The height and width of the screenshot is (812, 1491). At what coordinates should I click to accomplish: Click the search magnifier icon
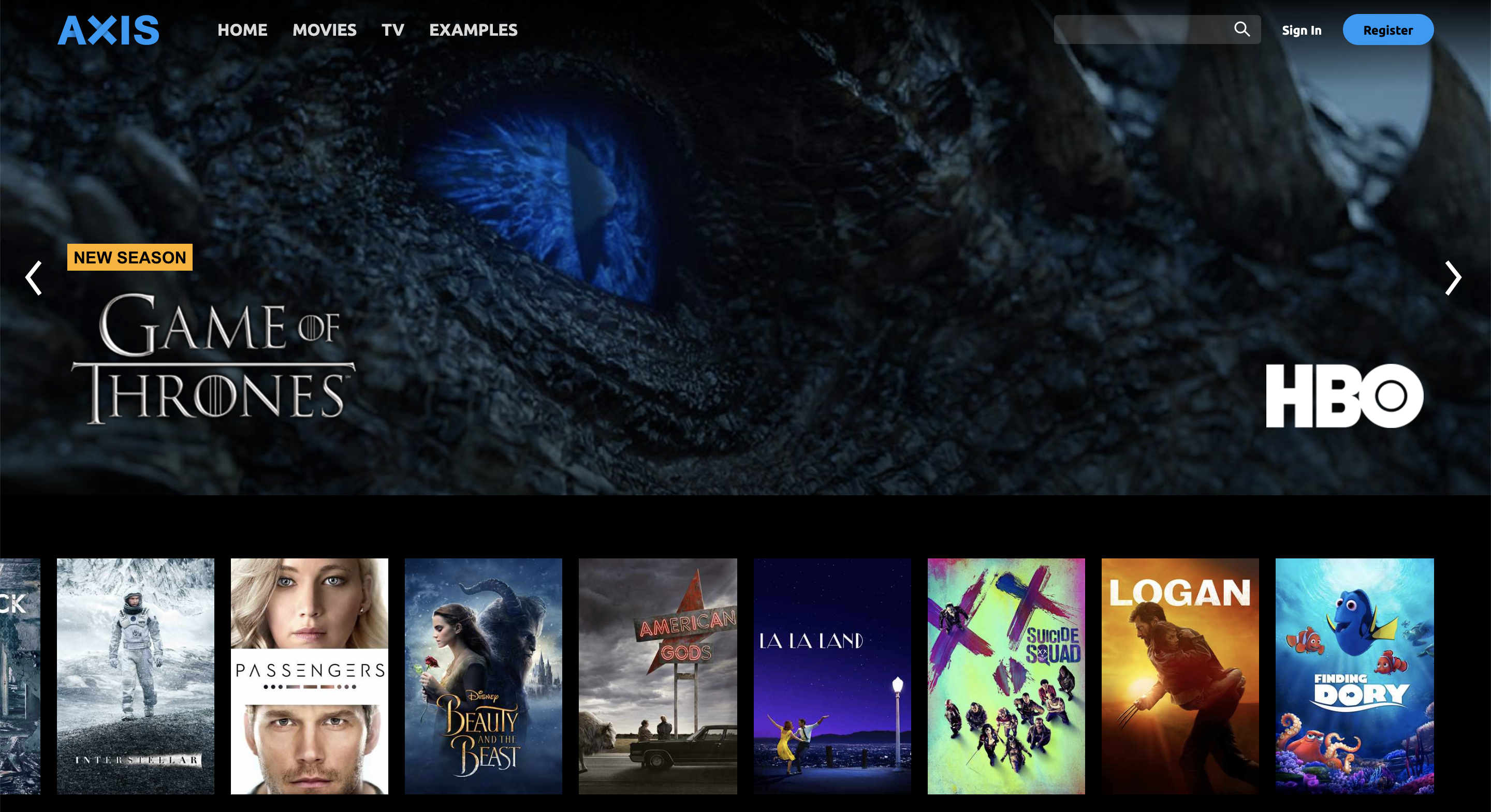(x=1241, y=29)
